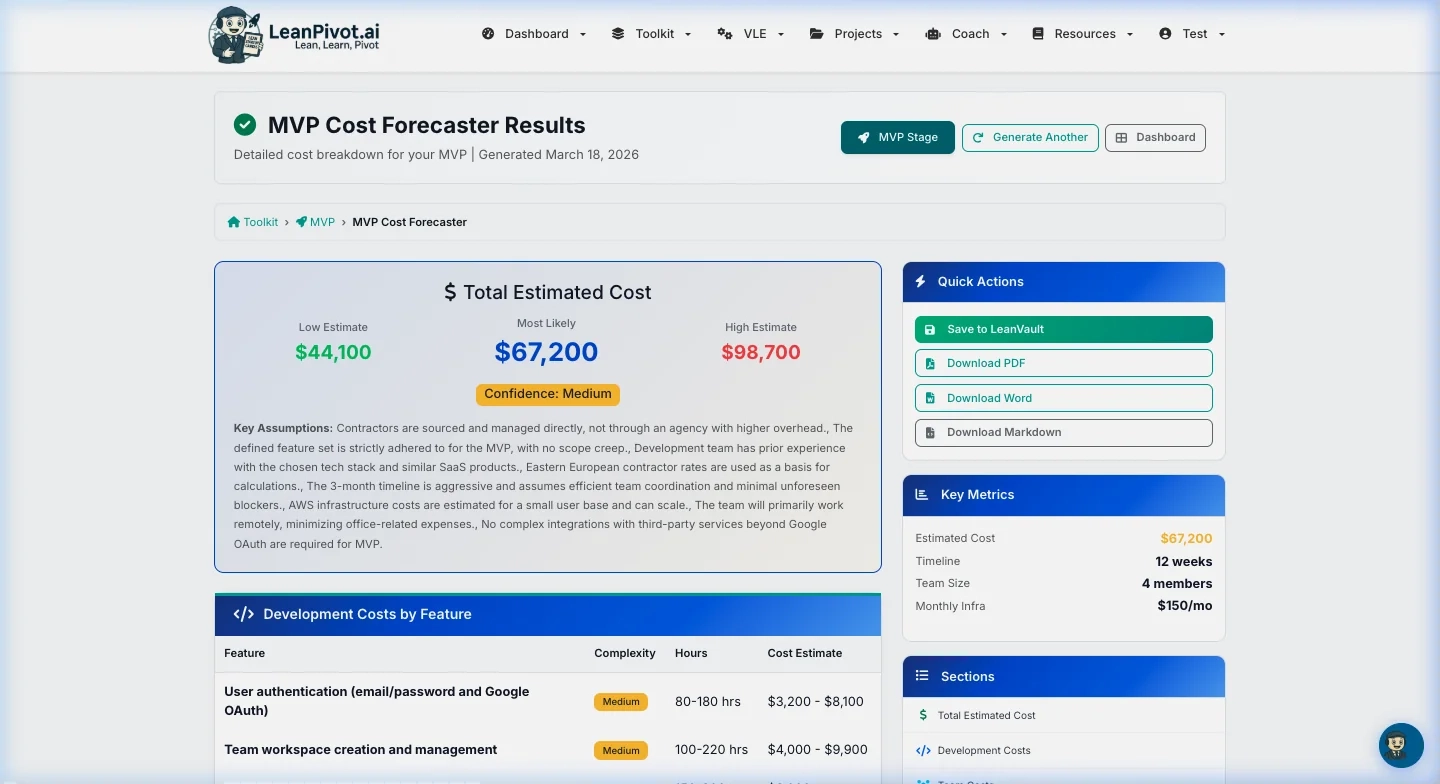Image resolution: width=1440 pixels, height=784 pixels.
Task: Click the LeanPivot.ai mascot logo
Action: [x=234, y=34]
